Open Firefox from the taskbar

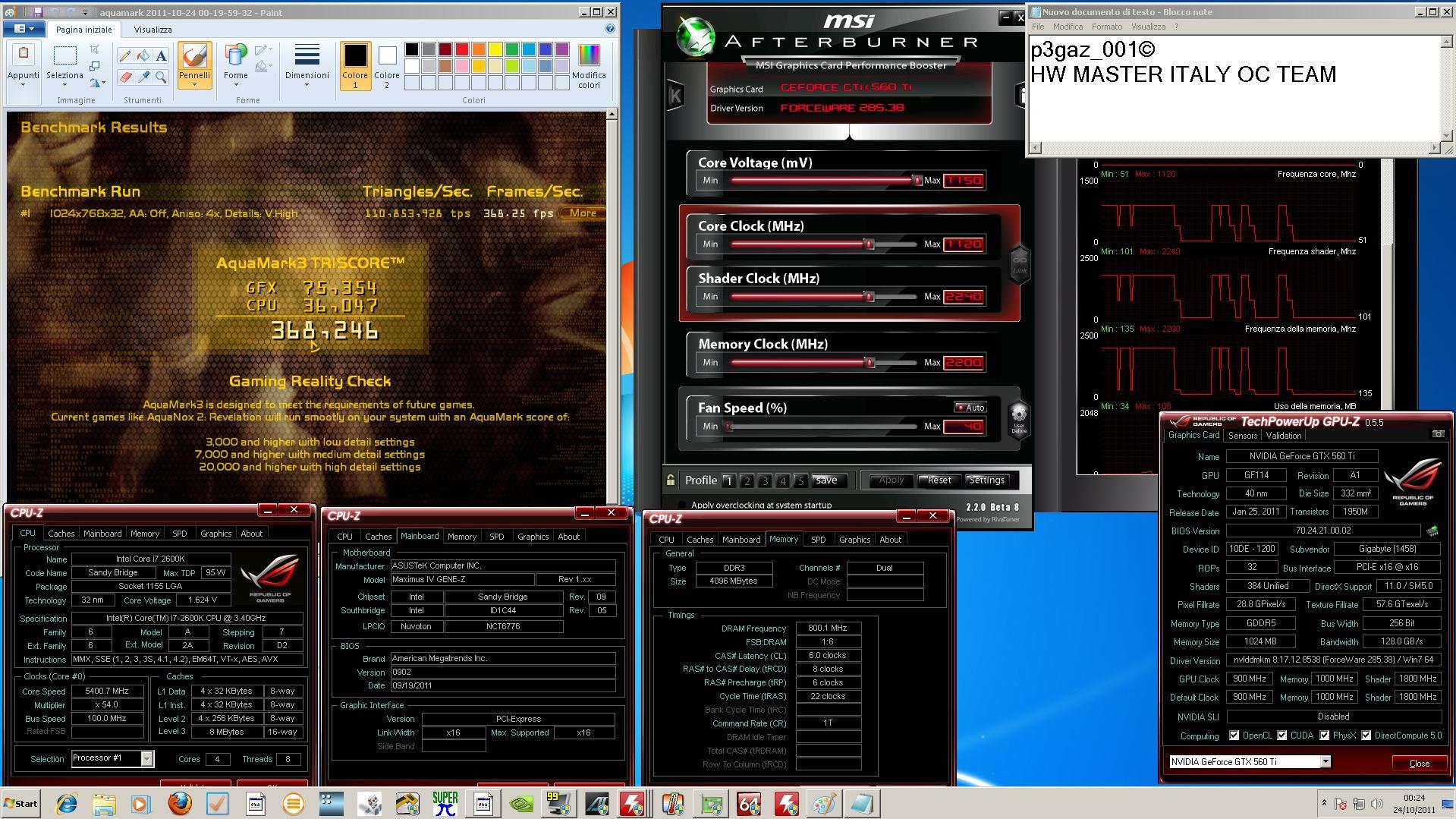(180, 804)
